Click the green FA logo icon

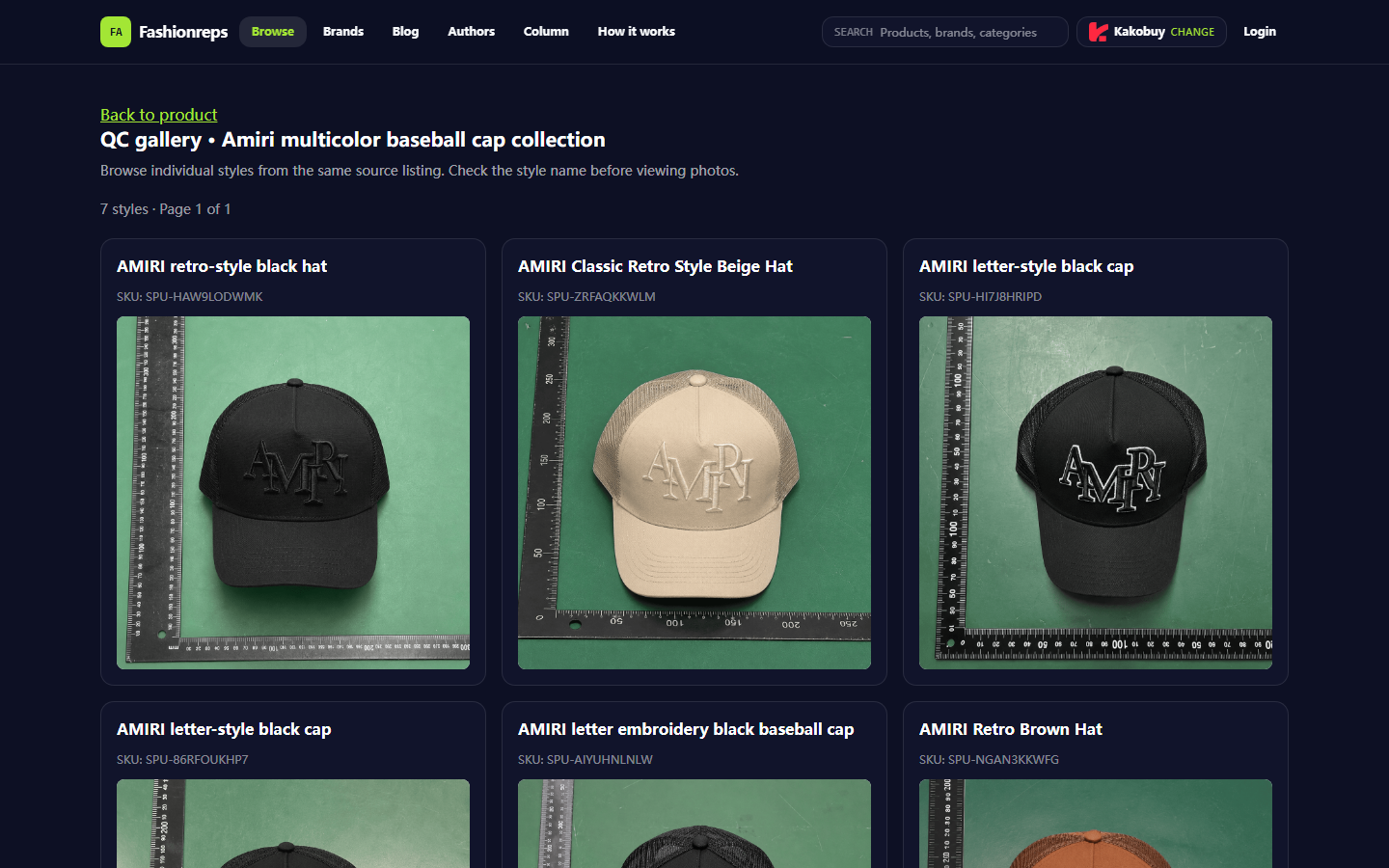click(x=116, y=32)
